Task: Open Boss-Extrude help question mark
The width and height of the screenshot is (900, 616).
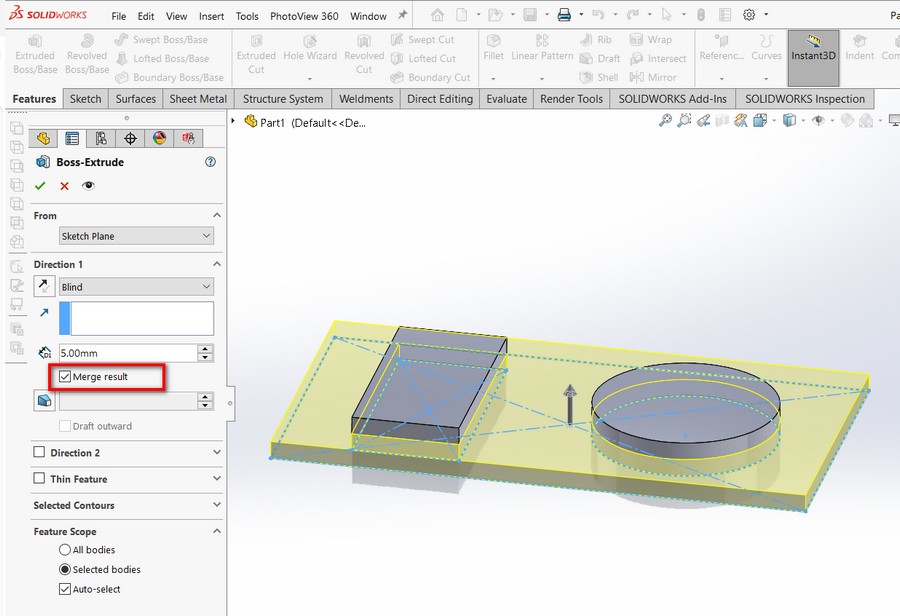Action: pos(211,162)
